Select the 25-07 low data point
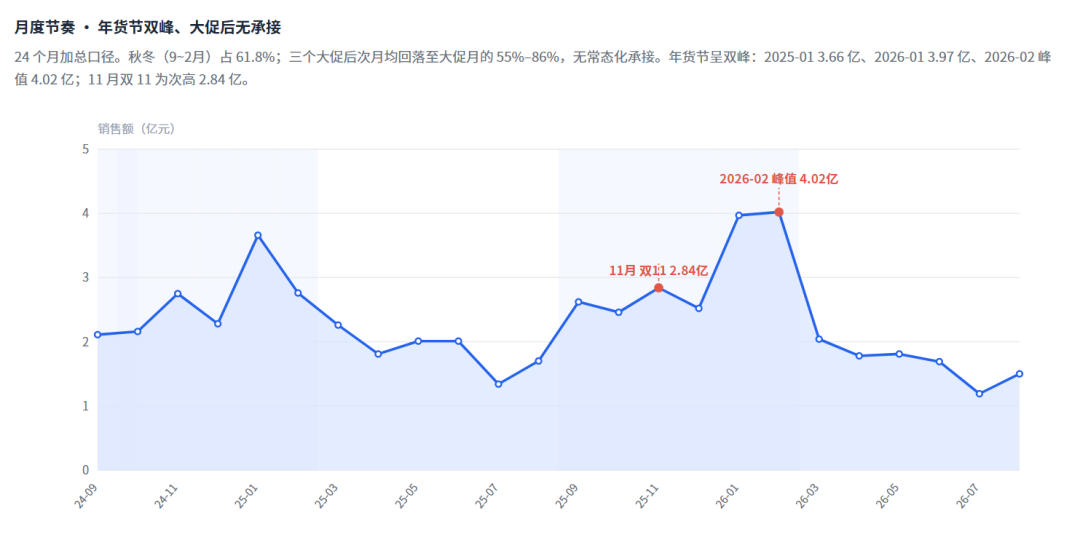This screenshot has height=540, width=1080. 498,384
